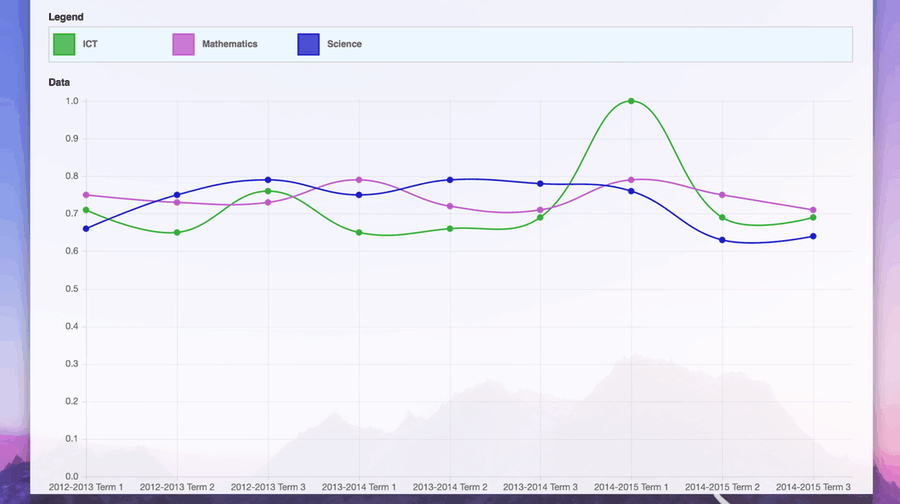Select the Mathematics point at 2014-2015 Term 3

pyautogui.click(x=813, y=210)
